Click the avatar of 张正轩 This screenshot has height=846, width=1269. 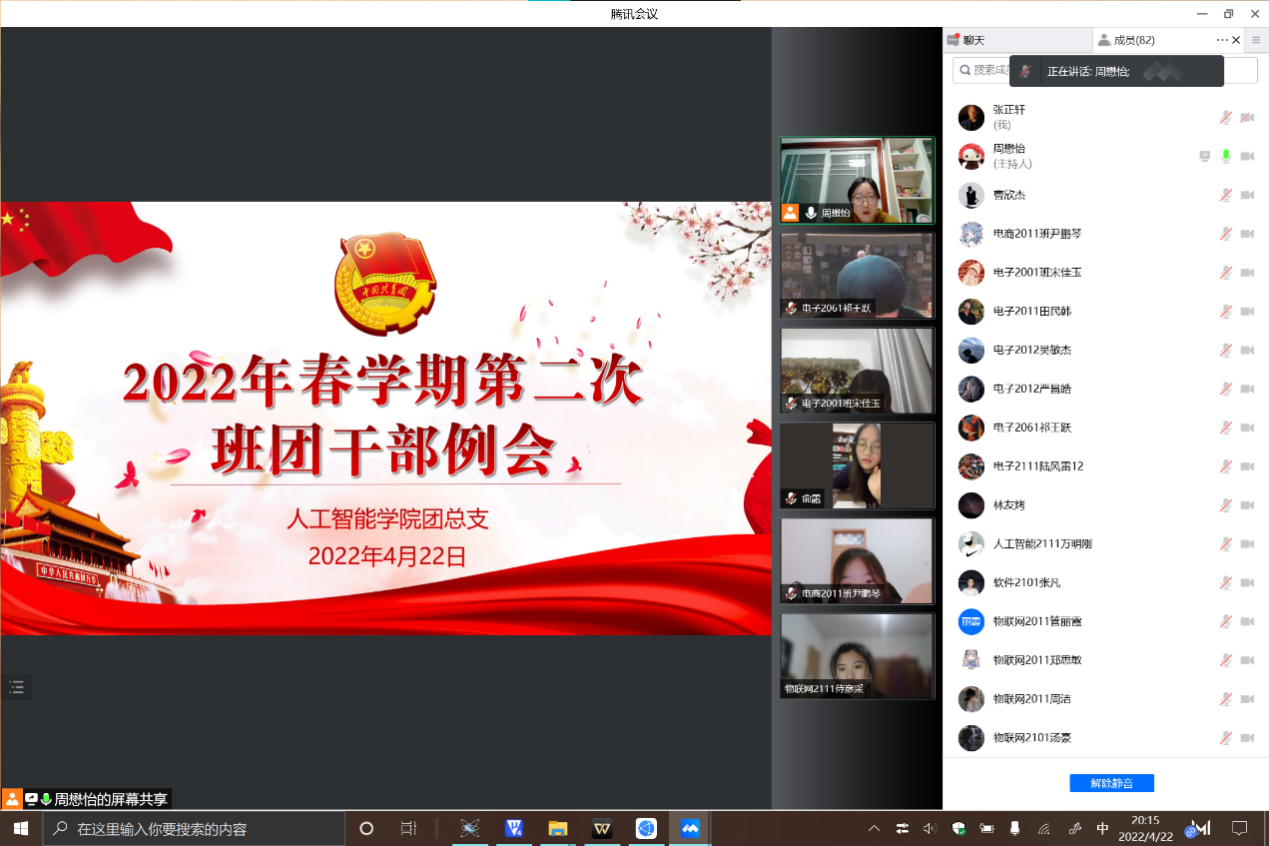[x=971, y=118]
